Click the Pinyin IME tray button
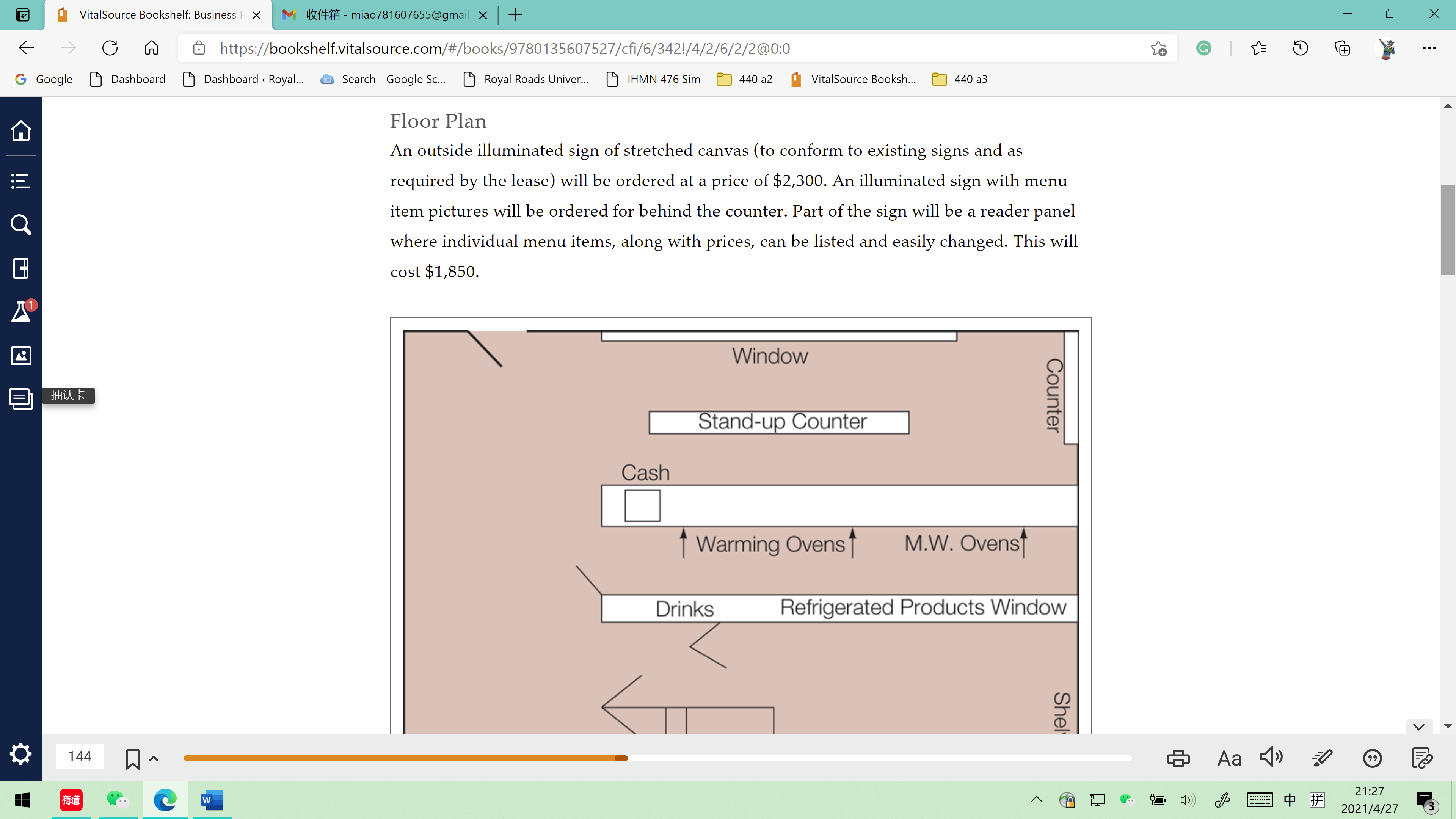The image size is (1456, 819). click(x=1318, y=800)
